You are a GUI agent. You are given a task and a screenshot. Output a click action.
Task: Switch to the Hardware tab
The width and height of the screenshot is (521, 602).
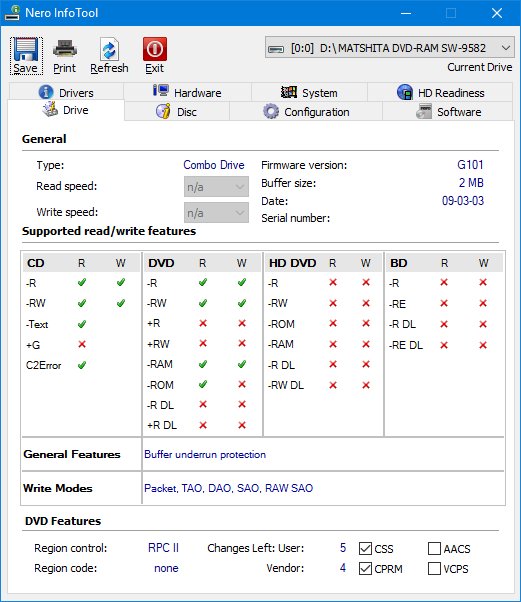pos(187,93)
